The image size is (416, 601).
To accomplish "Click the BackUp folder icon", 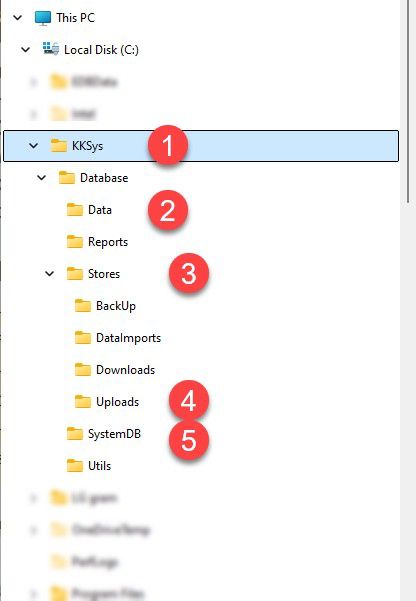I will [x=83, y=305].
